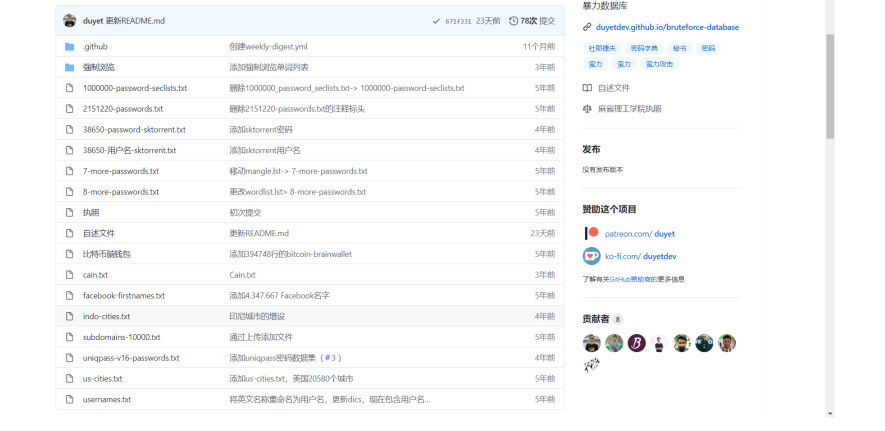Click the purple B contributor avatar
The height and width of the screenshot is (431, 885).
(x=637, y=343)
